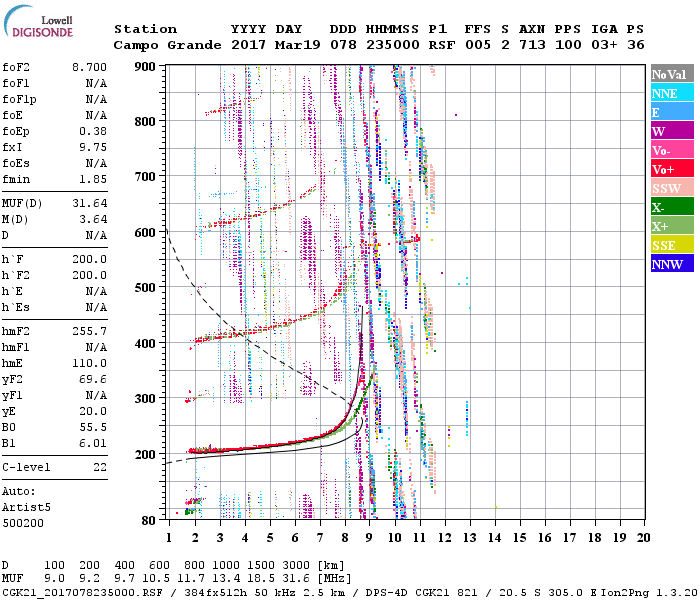
Task: Click the hmF2 value 255.7
Action: coord(90,331)
